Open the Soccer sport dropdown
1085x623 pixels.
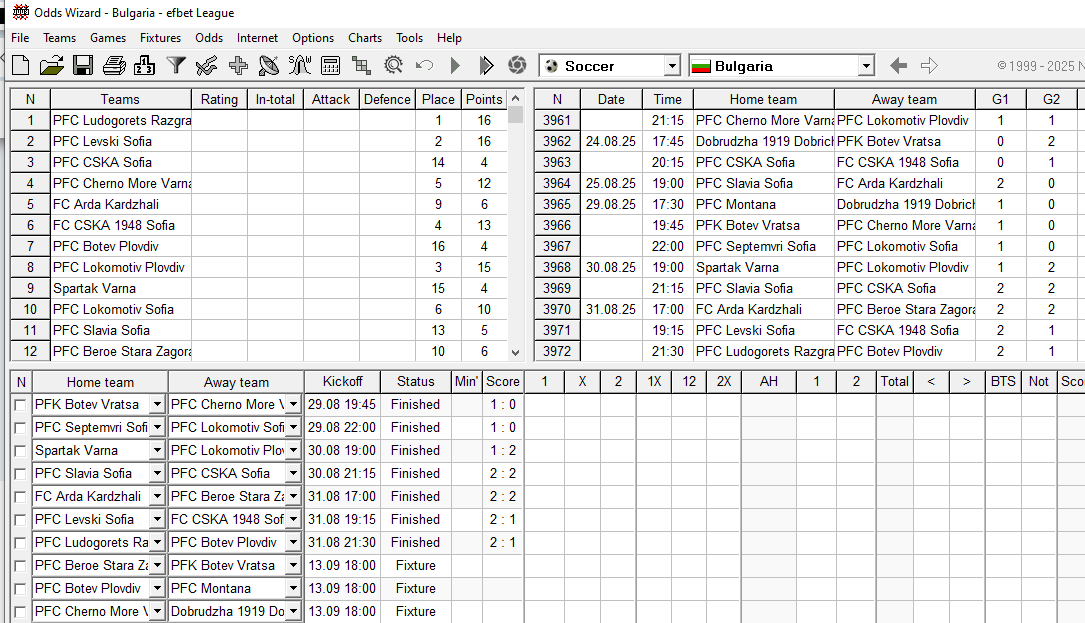(672, 66)
